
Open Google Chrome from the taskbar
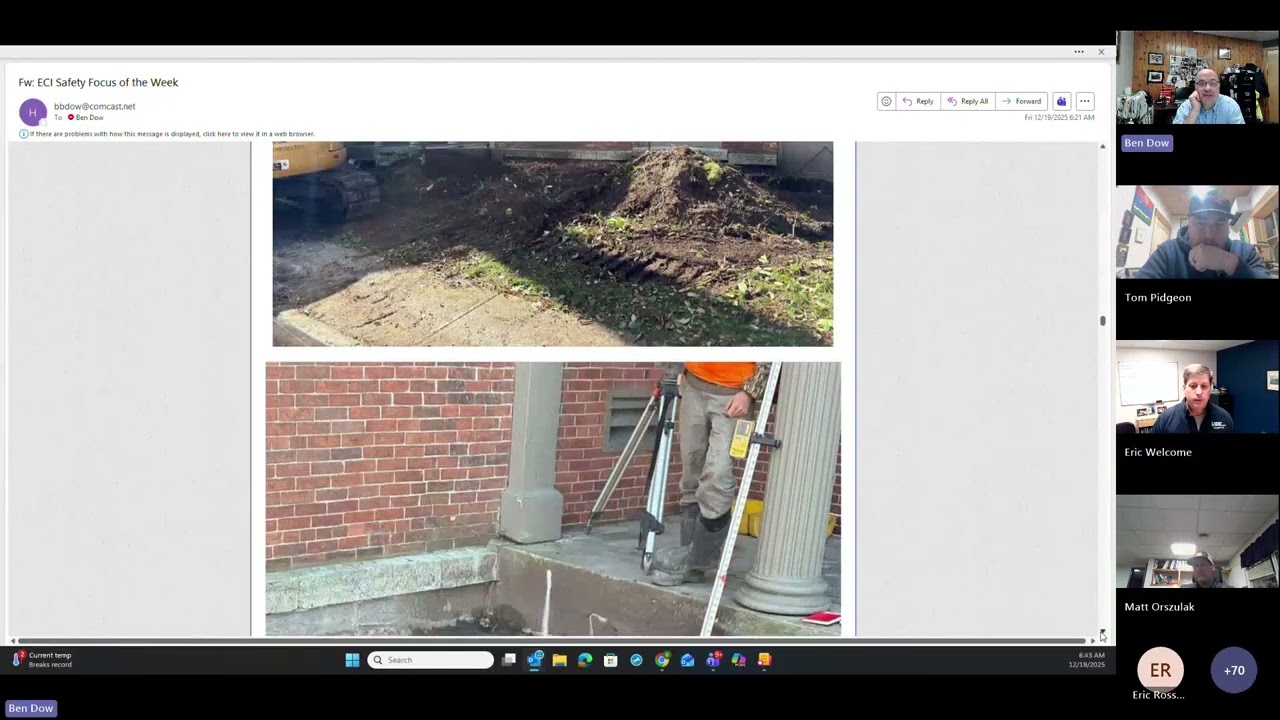662,660
